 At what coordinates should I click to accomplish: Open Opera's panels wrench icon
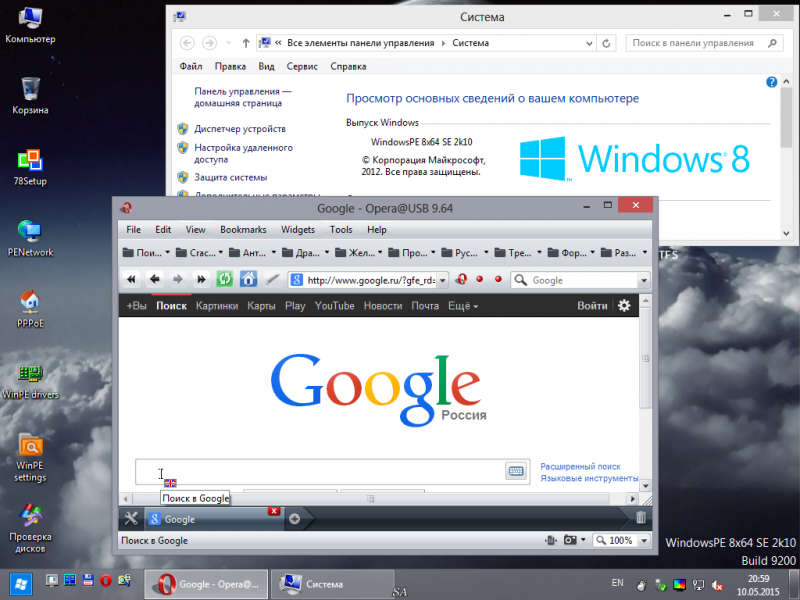(x=131, y=519)
